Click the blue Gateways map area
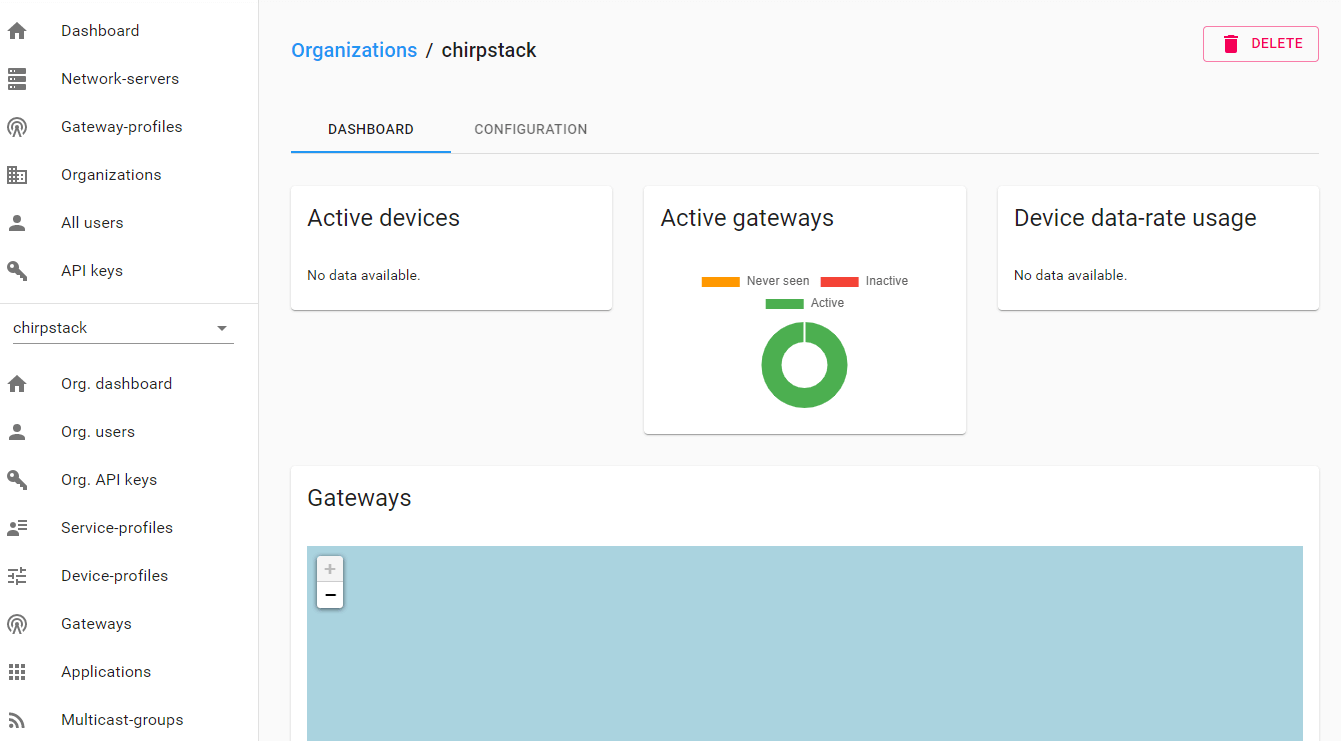Screen dimensions: 1341x741 click(x=805, y=644)
